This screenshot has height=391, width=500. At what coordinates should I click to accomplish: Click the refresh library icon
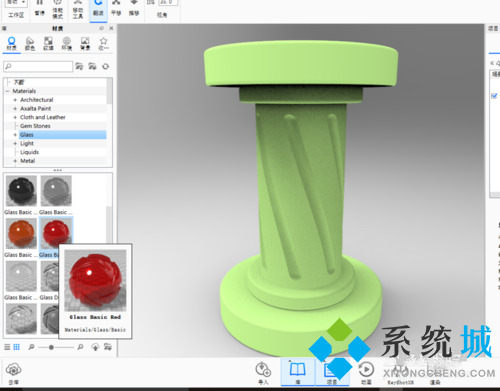tap(106, 66)
